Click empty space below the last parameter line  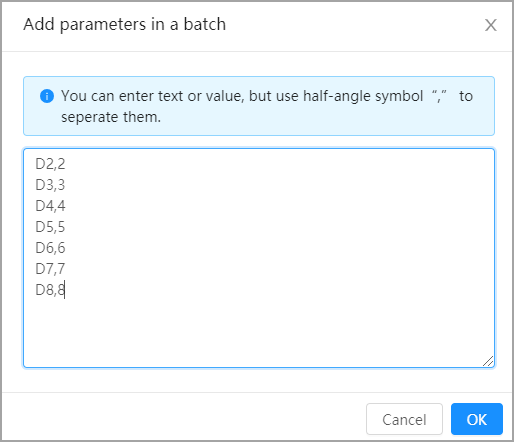point(259,330)
